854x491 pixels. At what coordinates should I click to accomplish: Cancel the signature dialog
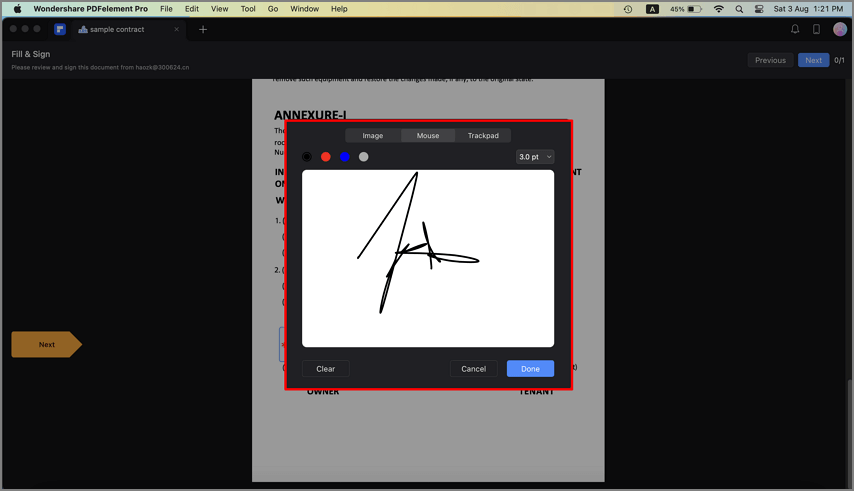[x=473, y=369]
